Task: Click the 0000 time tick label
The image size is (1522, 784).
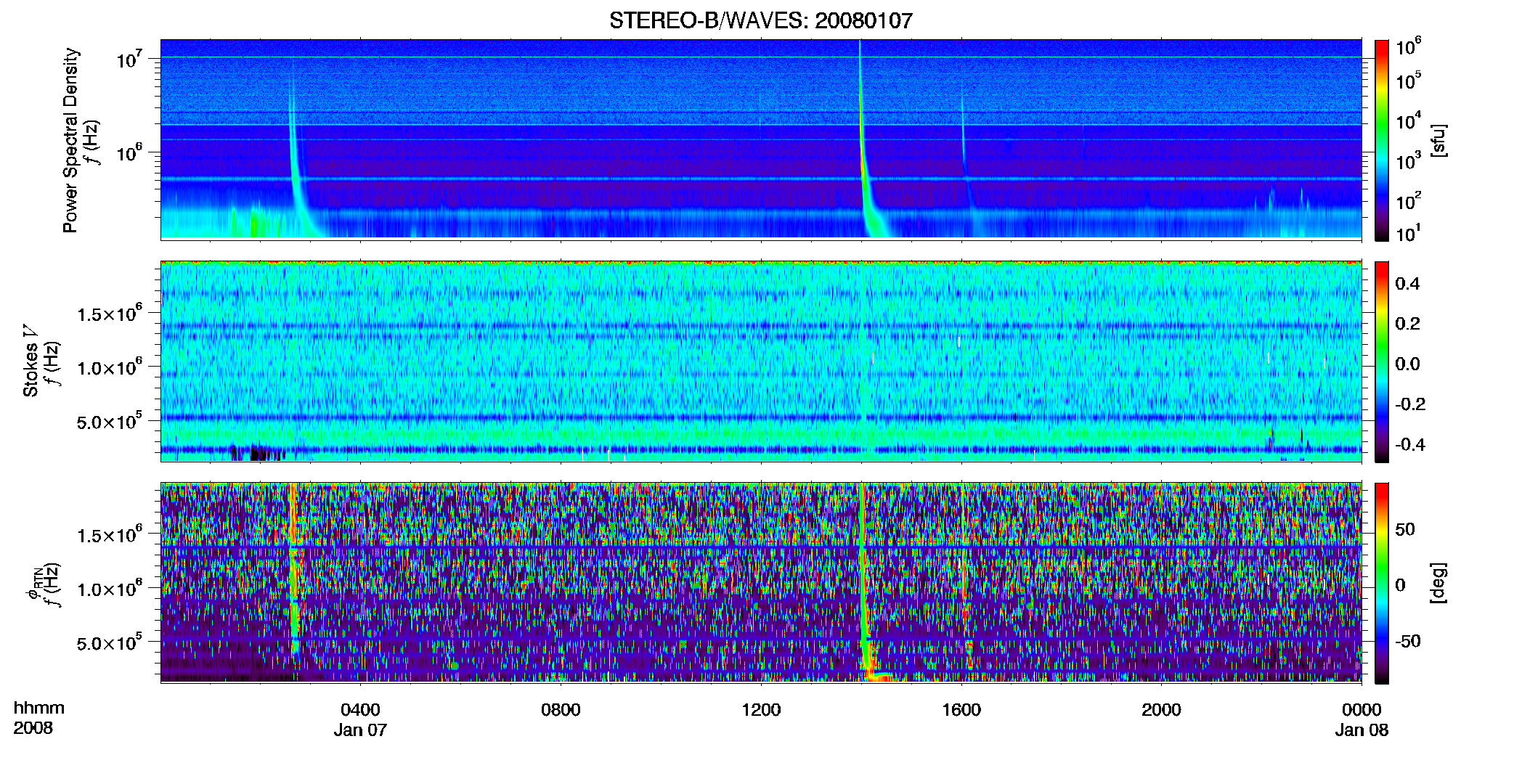Action: point(1362,709)
